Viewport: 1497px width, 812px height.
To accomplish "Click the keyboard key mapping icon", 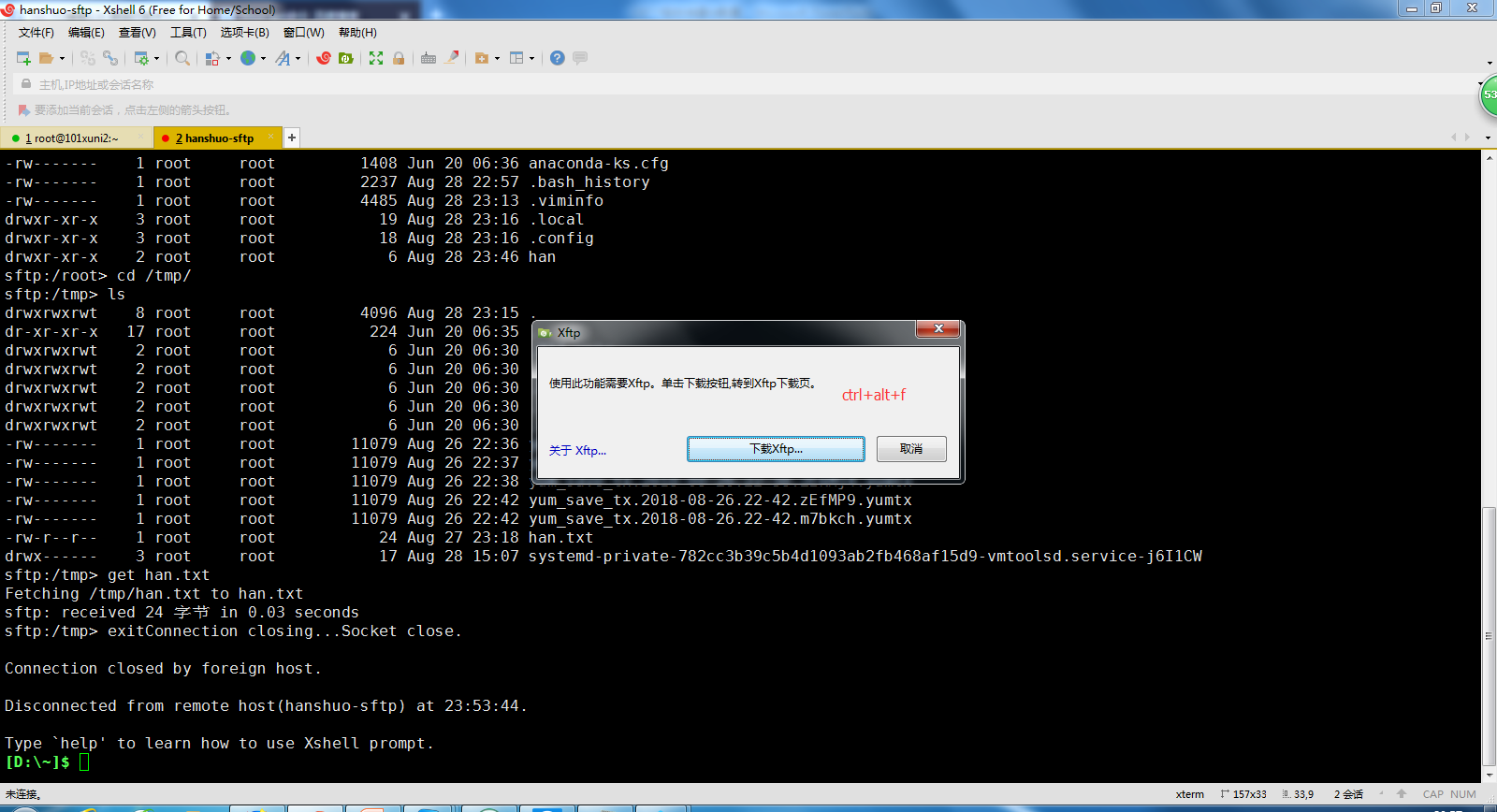I will click(x=429, y=58).
